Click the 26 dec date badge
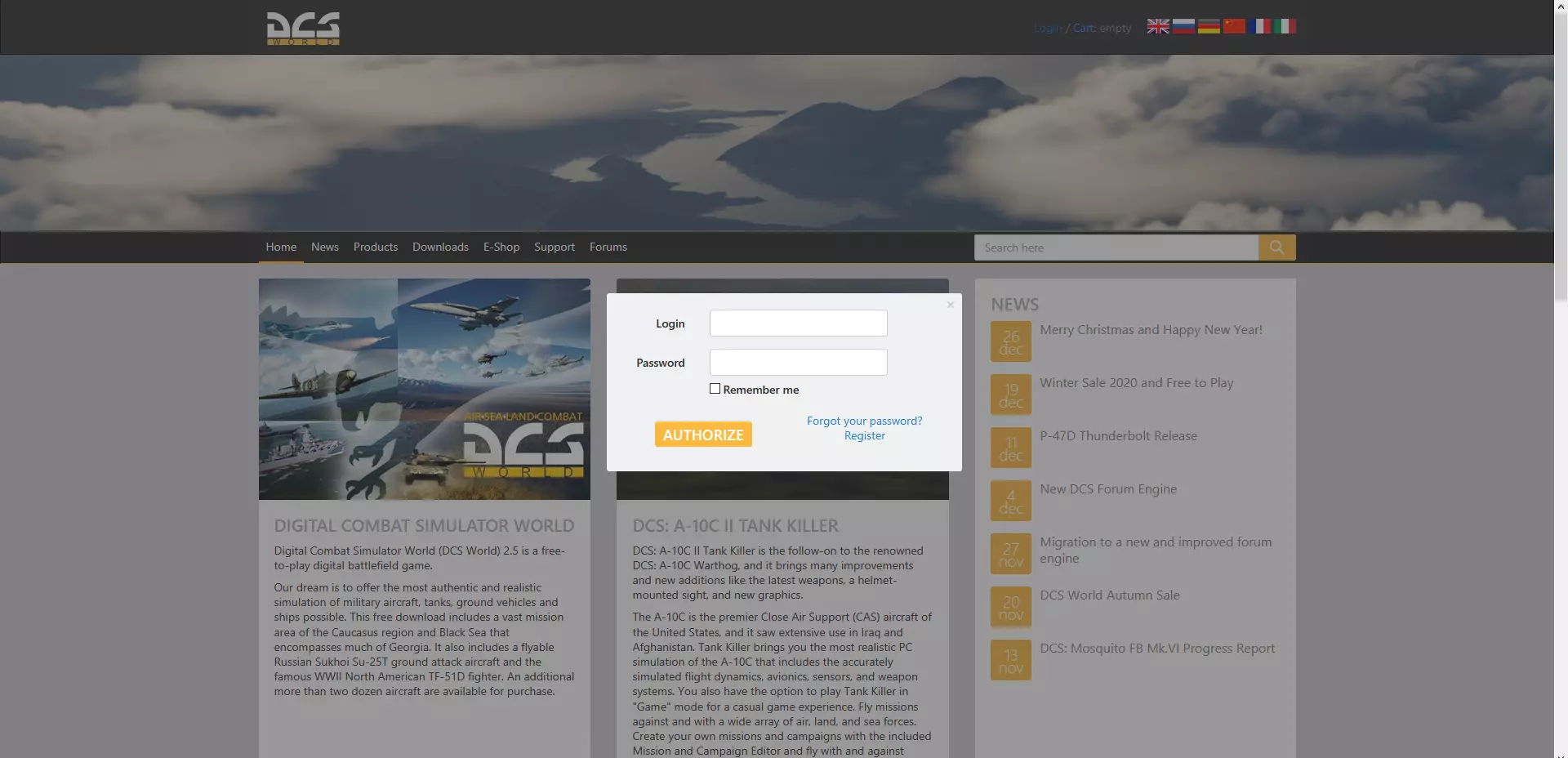This screenshot has width=1568, height=758. point(1011,342)
